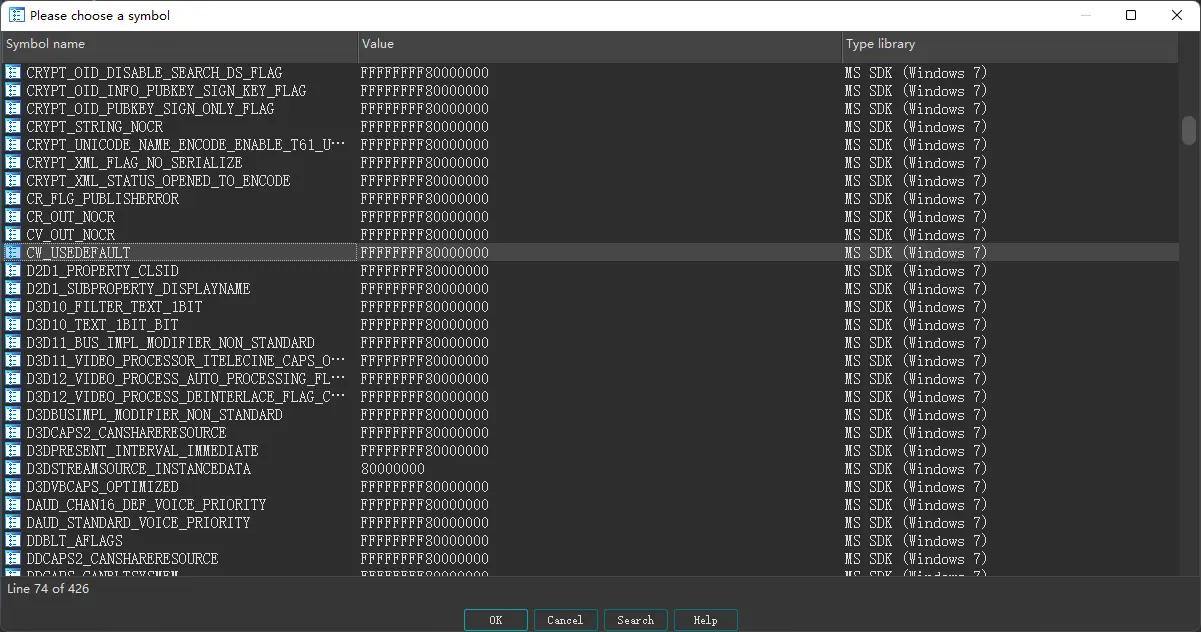Click icon beside D3DBUSIMPL_MODIFIER_NON_STANDARD

click(x=13, y=415)
